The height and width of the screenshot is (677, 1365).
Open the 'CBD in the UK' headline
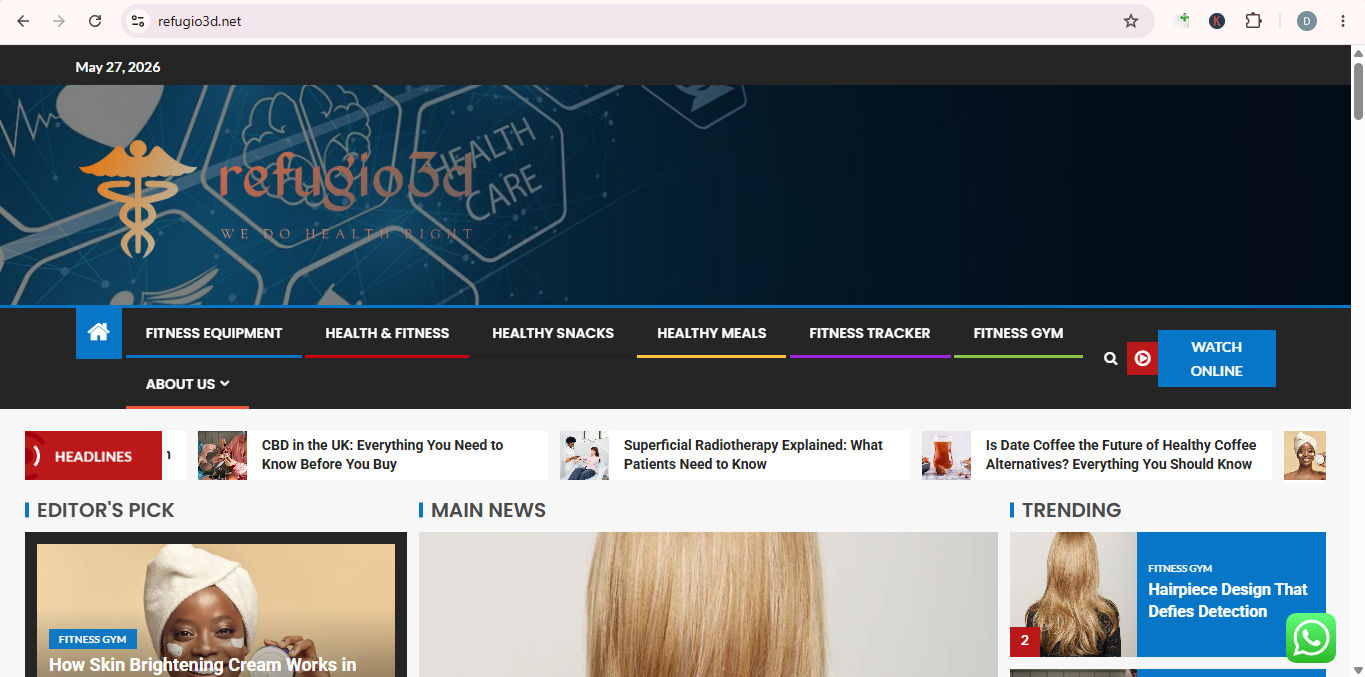click(382, 455)
